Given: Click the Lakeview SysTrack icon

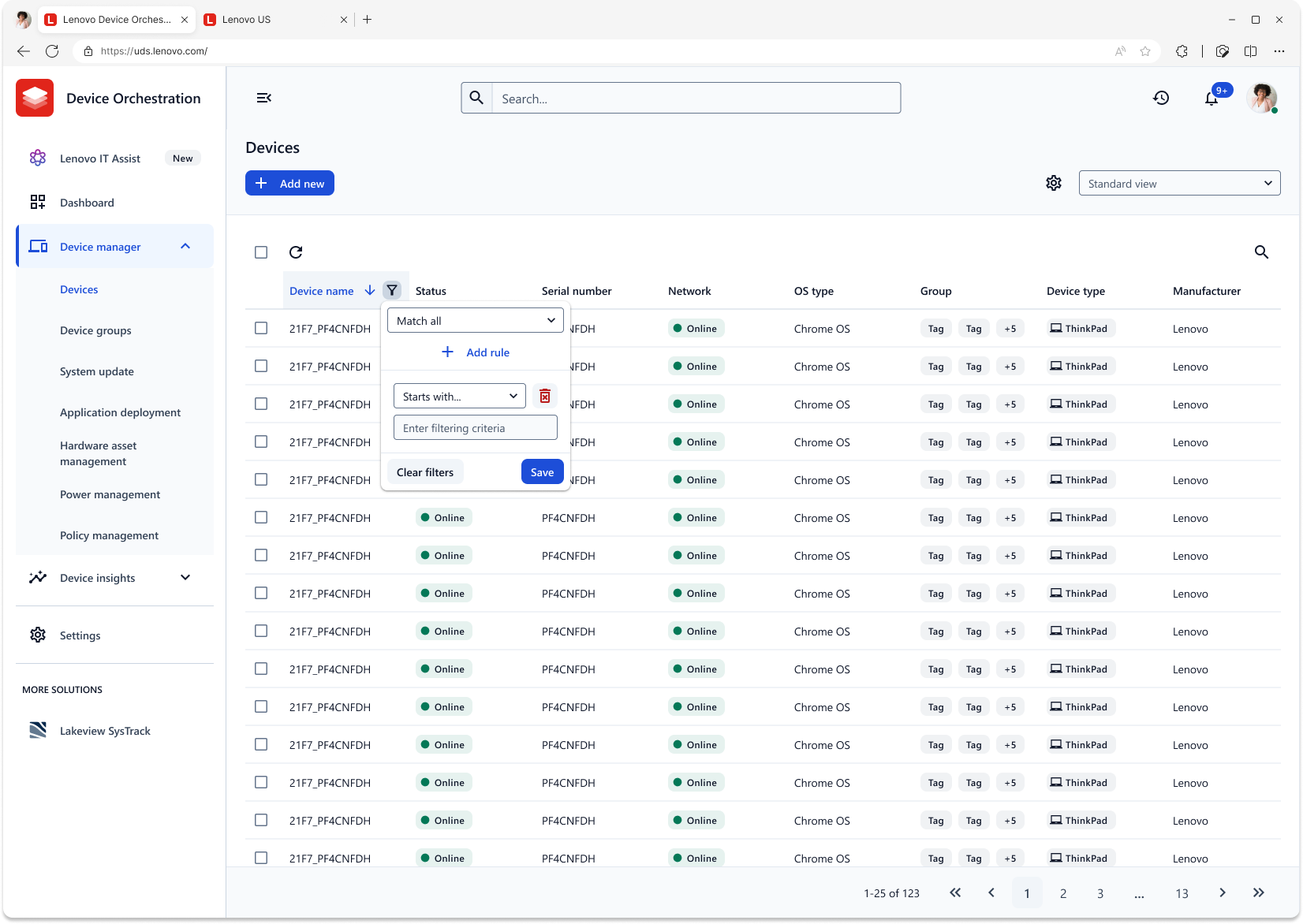Looking at the screenshot, I should click(38, 730).
